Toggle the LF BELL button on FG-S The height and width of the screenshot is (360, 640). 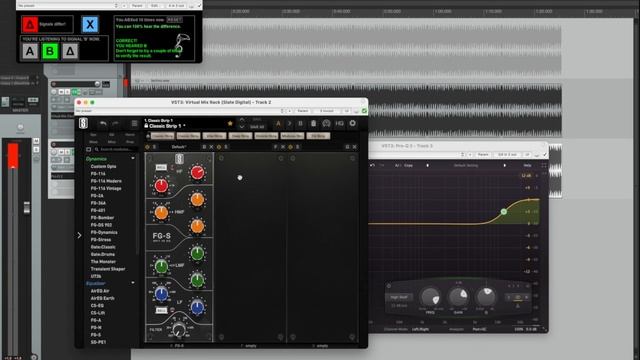[161, 311]
